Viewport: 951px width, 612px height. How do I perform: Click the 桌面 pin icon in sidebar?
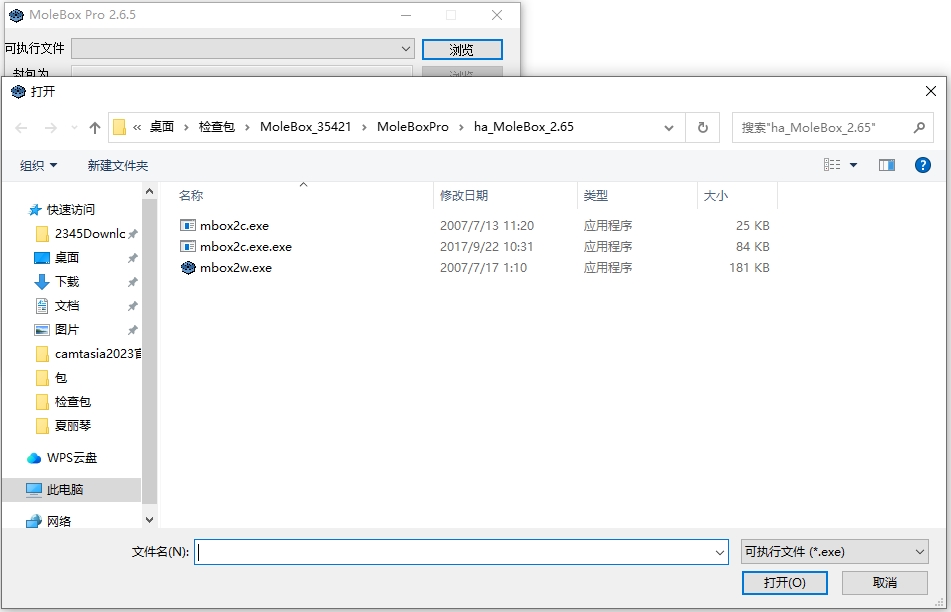[x=132, y=258]
